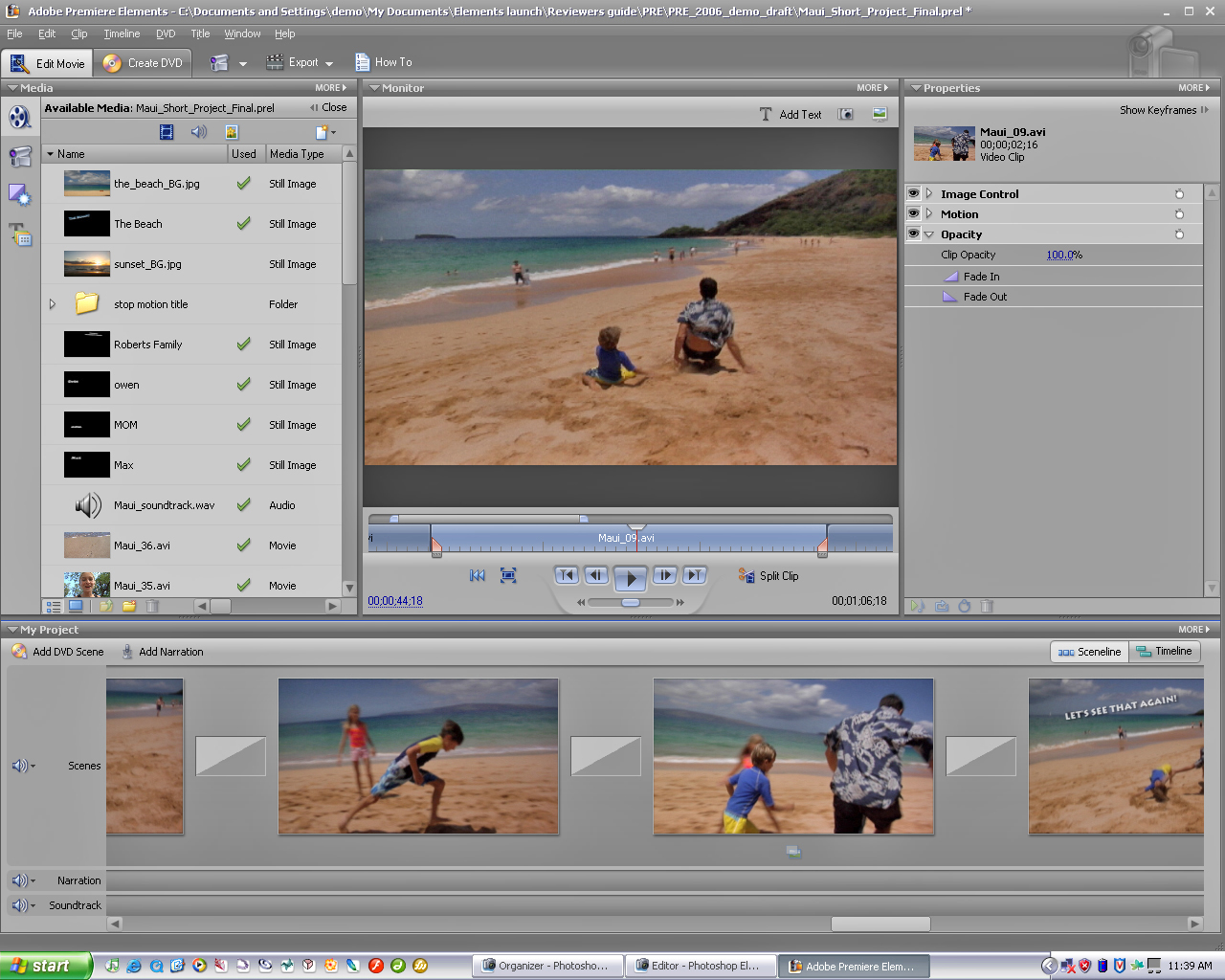Click the How To button
Viewport: 1225px width, 980px height.
point(384,62)
